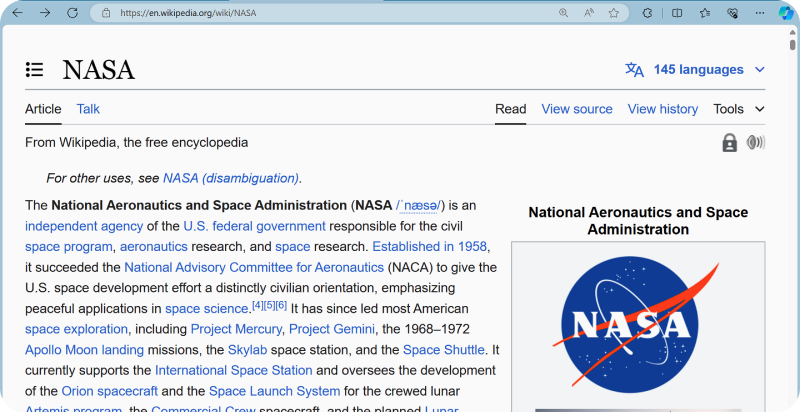This screenshot has width=800, height=412.
Task: Open the table of contents sidebar icon
Action: 35,70
